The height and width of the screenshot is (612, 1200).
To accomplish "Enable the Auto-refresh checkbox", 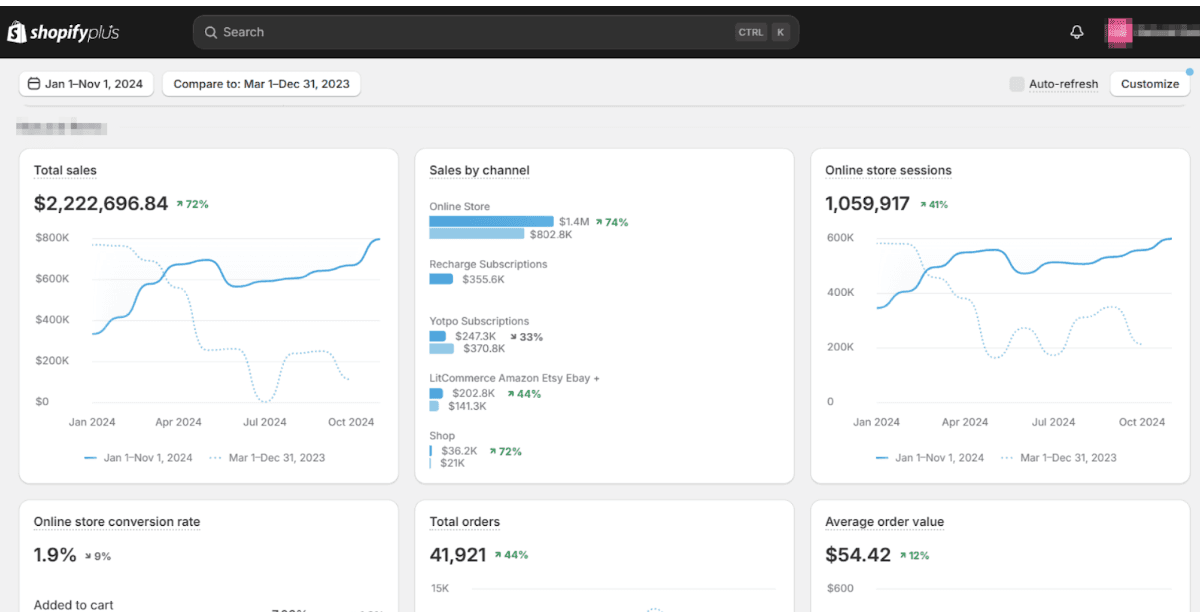I will (x=1016, y=84).
